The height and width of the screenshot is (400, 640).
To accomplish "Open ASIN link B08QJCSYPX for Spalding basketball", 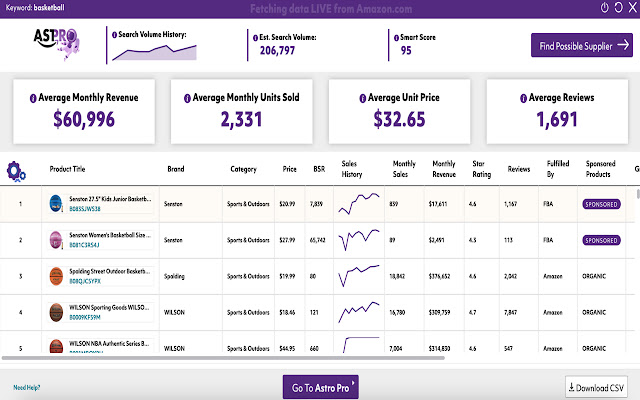I will [x=85, y=281].
